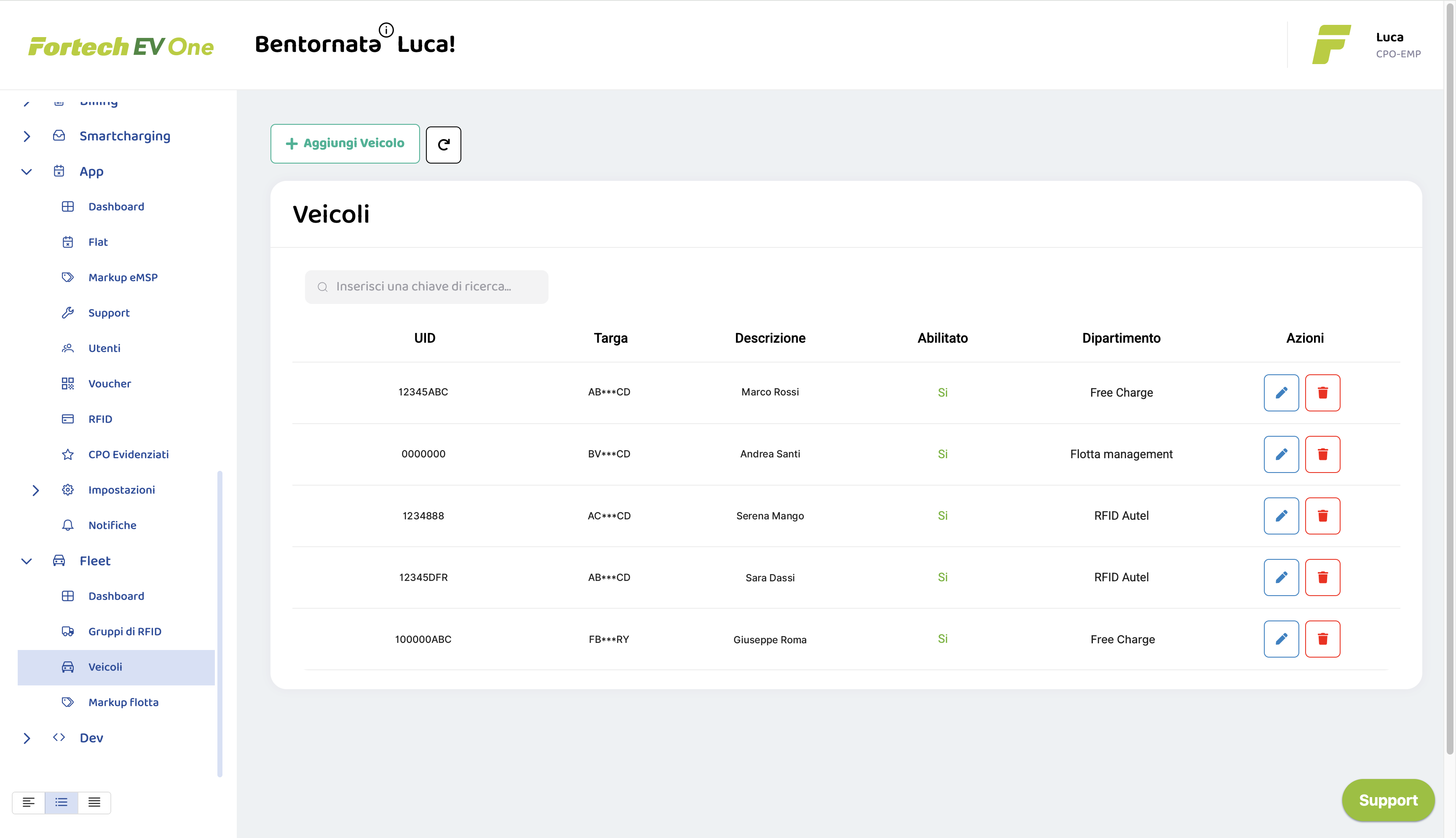This screenshot has width=1456, height=838.
Task: Click the Fortech F profile logo
Action: point(1330,44)
